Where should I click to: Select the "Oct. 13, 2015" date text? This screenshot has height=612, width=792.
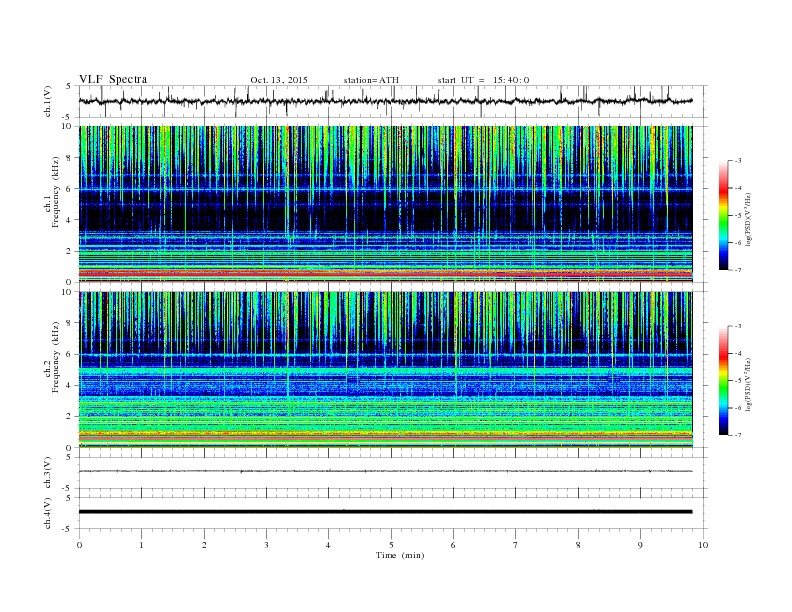[279, 80]
